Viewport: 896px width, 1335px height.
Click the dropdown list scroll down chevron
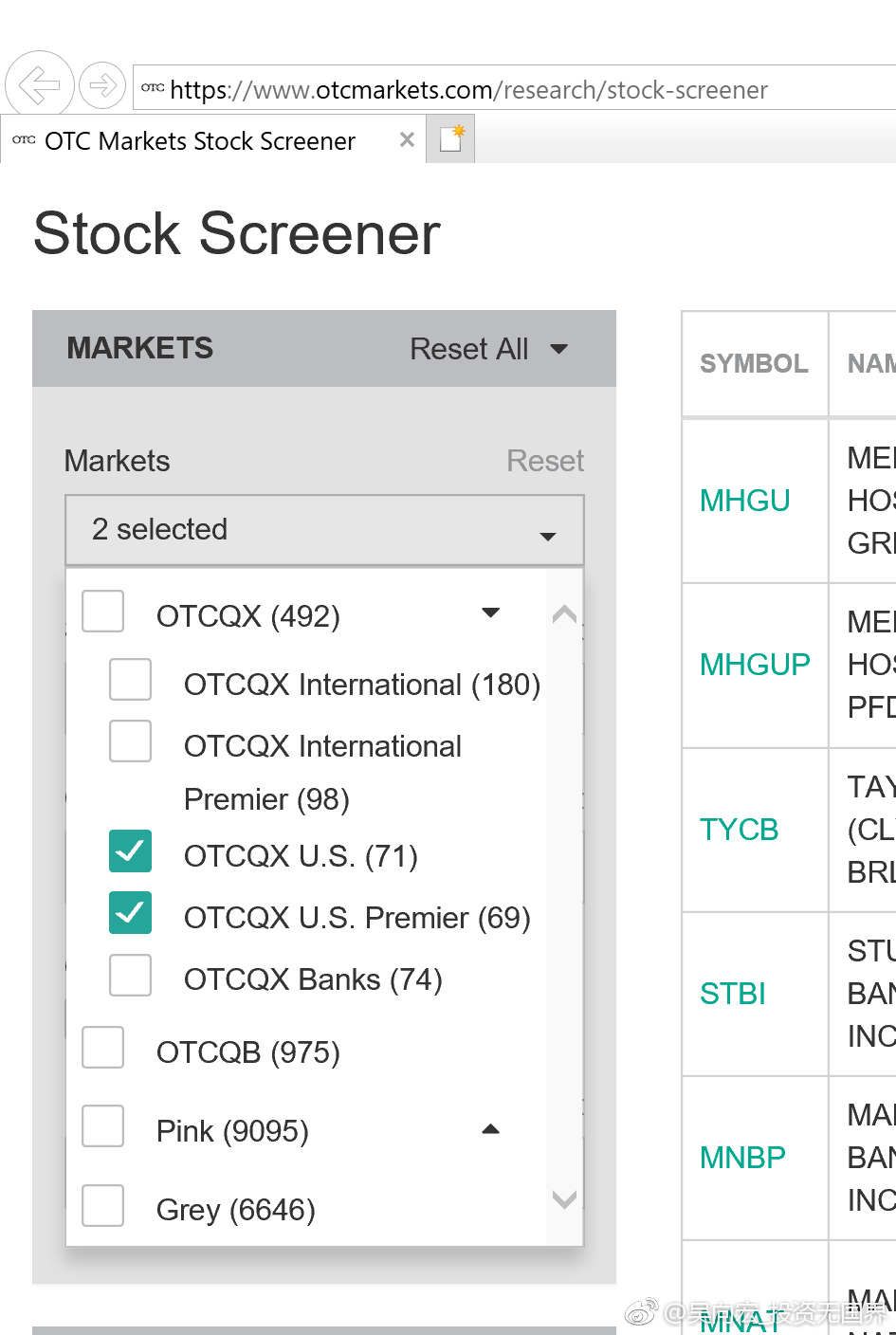click(564, 1200)
